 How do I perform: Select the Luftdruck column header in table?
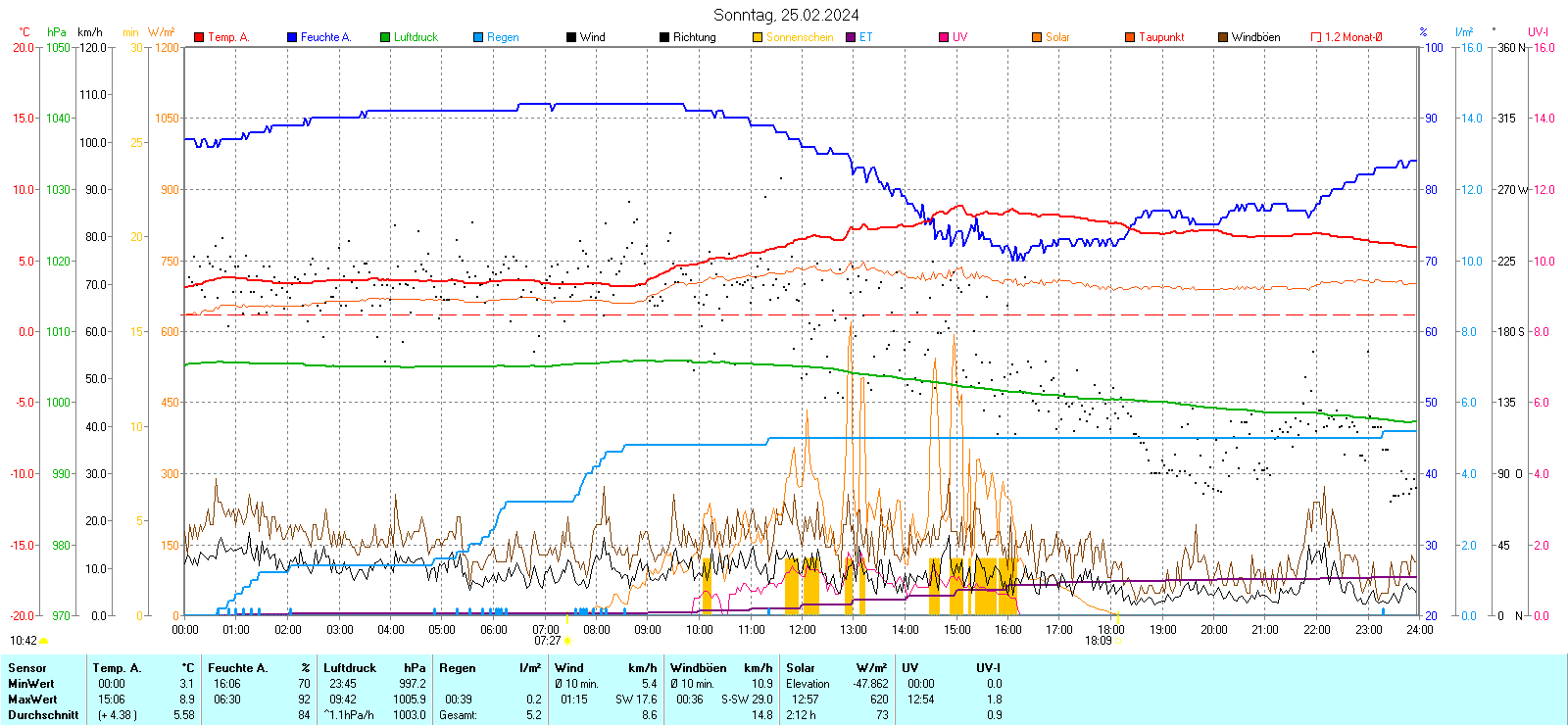pyautogui.click(x=350, y=668)
